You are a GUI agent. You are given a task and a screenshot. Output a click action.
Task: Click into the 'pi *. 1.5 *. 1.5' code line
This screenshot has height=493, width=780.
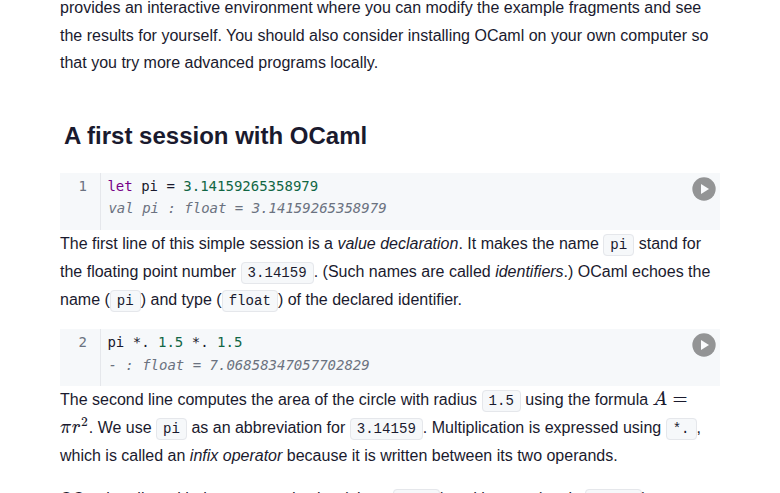click(175, 342)
